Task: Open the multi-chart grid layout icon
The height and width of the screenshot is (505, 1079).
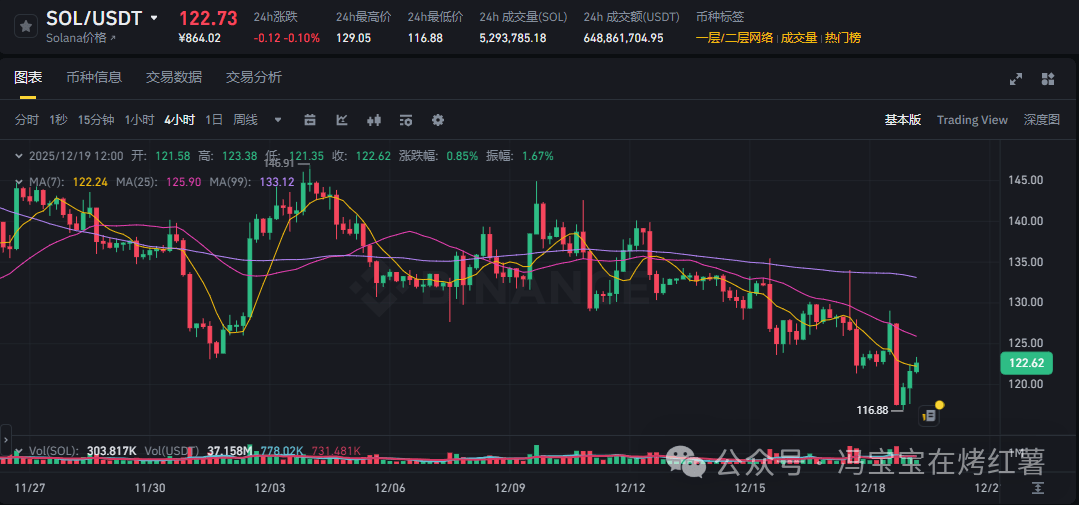Action: 1048,79
